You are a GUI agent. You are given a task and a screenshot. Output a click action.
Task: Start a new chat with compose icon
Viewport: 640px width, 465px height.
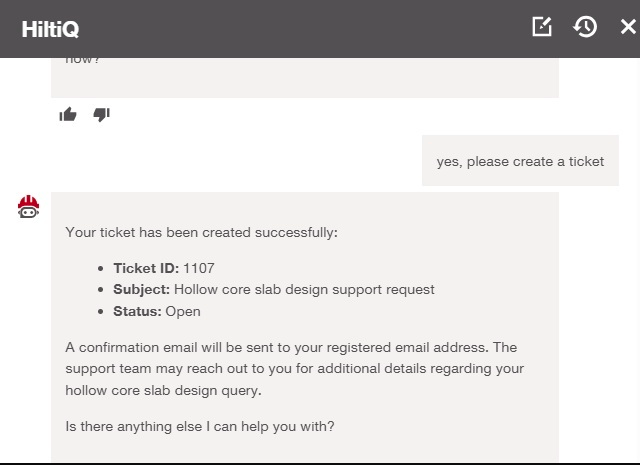[x=542, y=27]
